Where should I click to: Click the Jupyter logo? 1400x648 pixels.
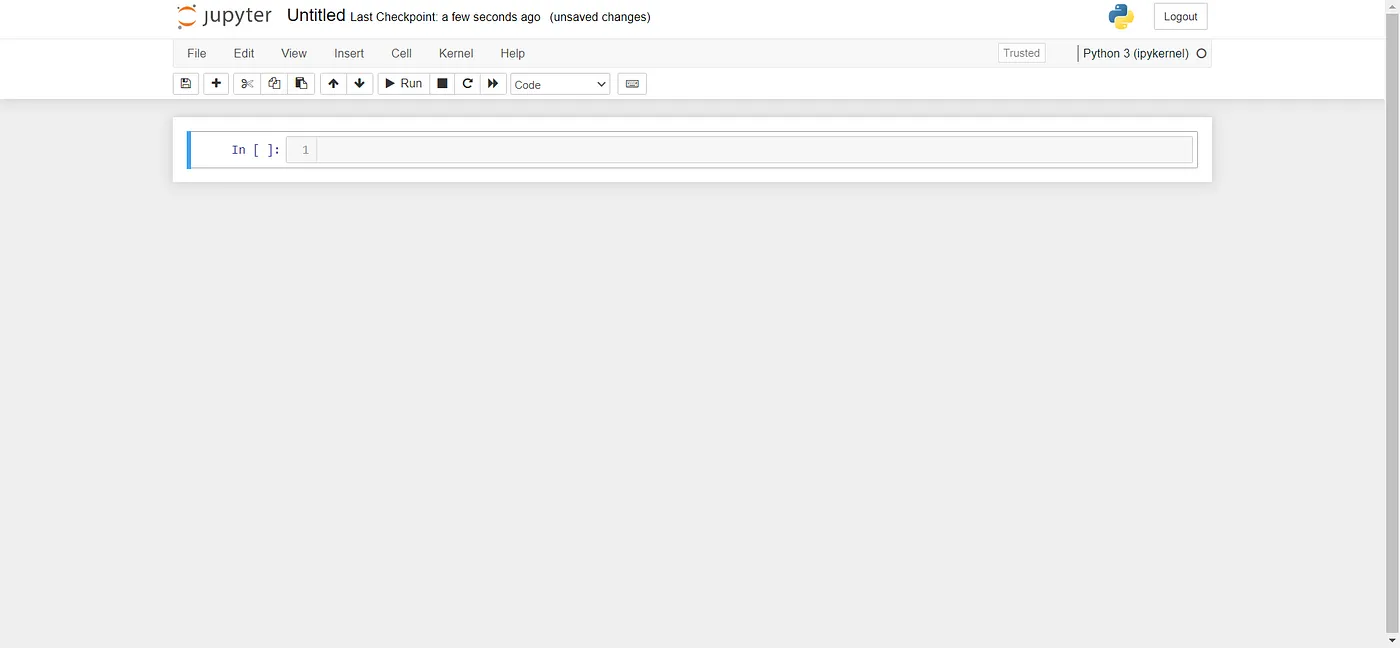(x=224, y=17)
